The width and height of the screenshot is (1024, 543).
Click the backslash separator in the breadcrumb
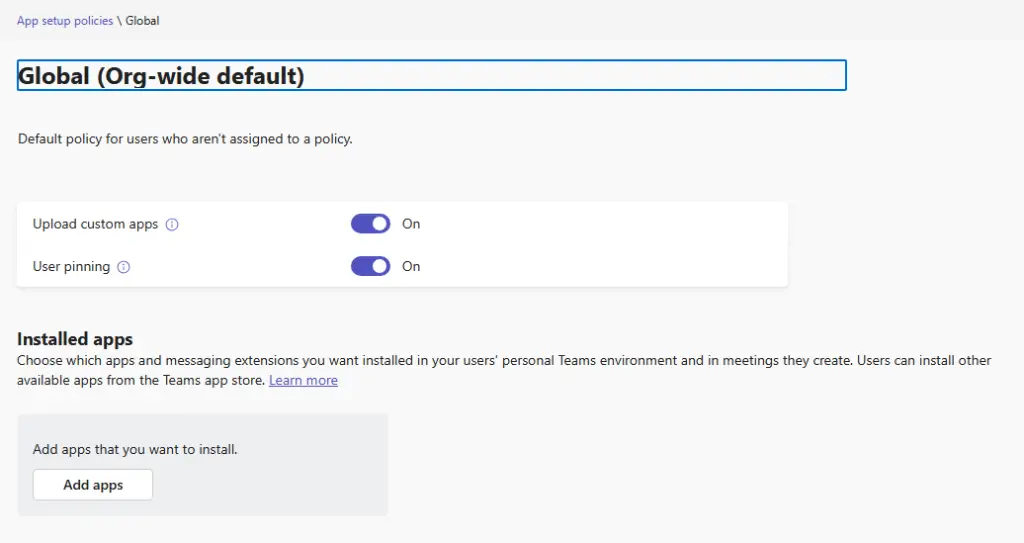tap(120, 21)
